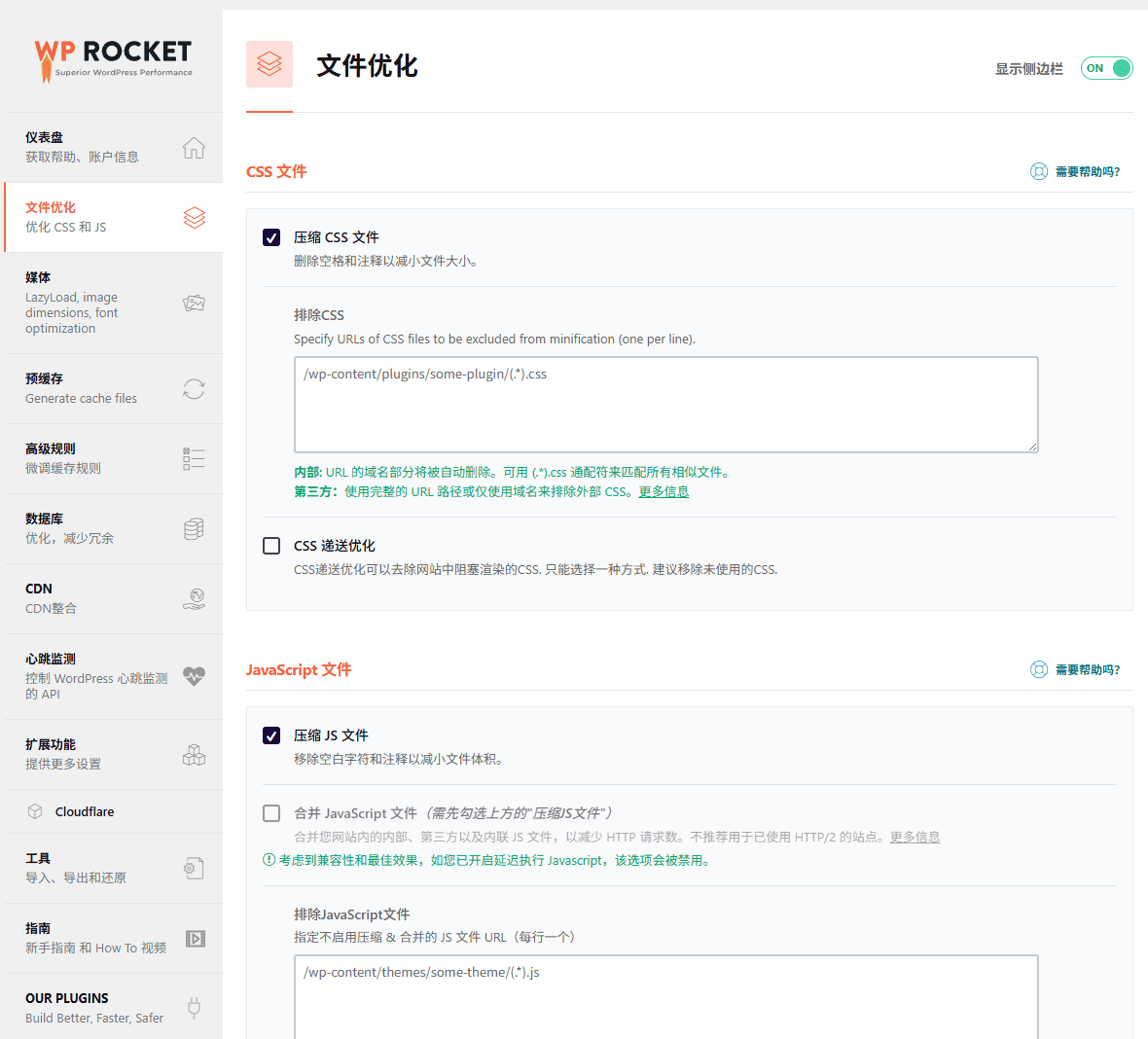Image resolution: width=1148 pixels, height=1039 pixels.
Task: Check the 合并 JavaScript 文件 option
Action: coord(271,813)
